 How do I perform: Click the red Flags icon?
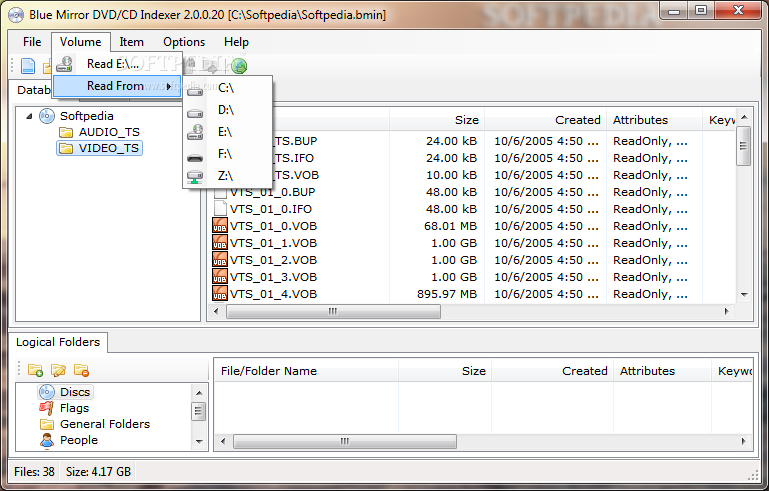coord(47,408)
